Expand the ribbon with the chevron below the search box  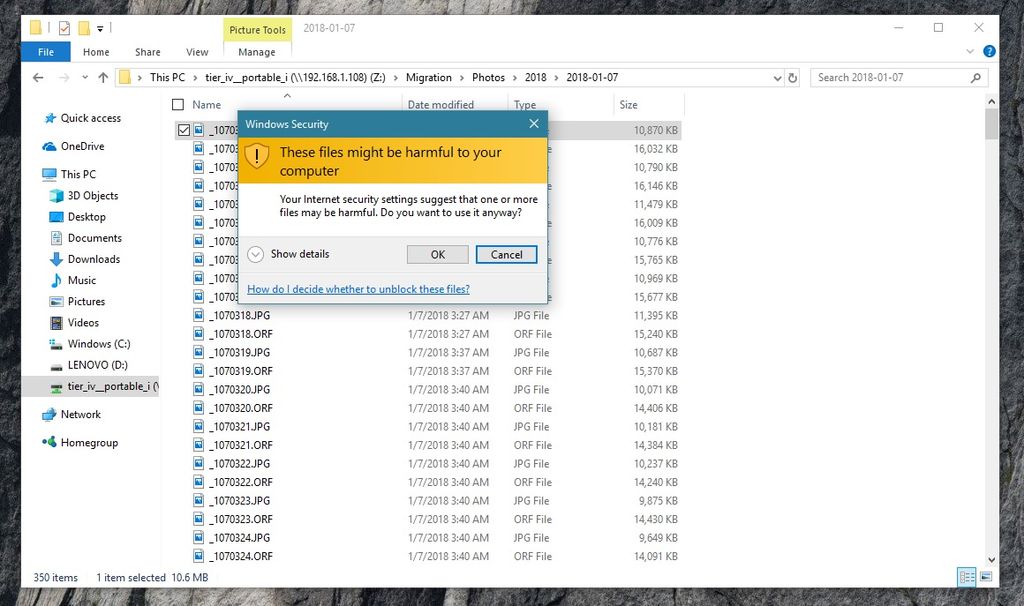[x=968, y=50]
